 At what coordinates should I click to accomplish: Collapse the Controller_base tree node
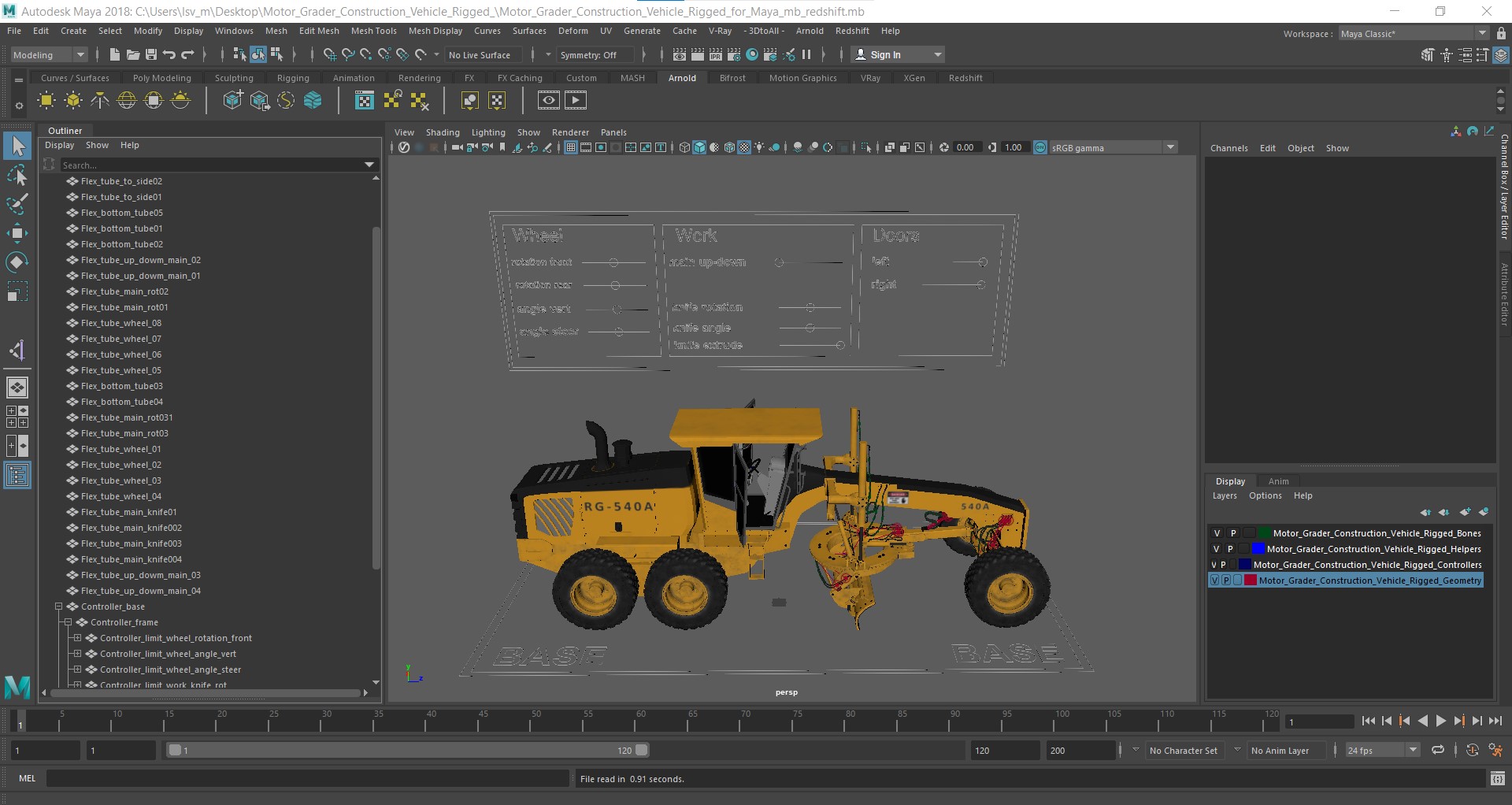[58, 607]
